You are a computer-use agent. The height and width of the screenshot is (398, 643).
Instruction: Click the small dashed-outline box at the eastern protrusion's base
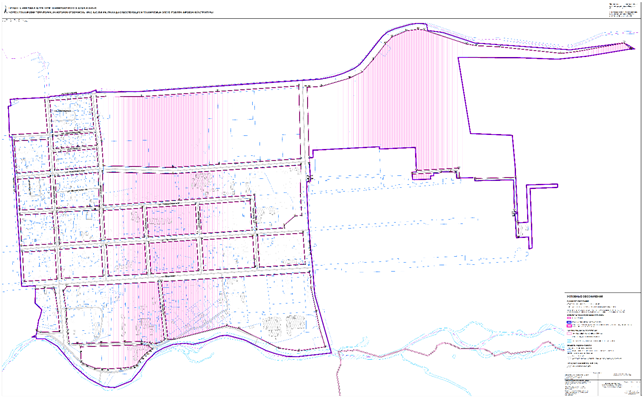pos(523,230)
